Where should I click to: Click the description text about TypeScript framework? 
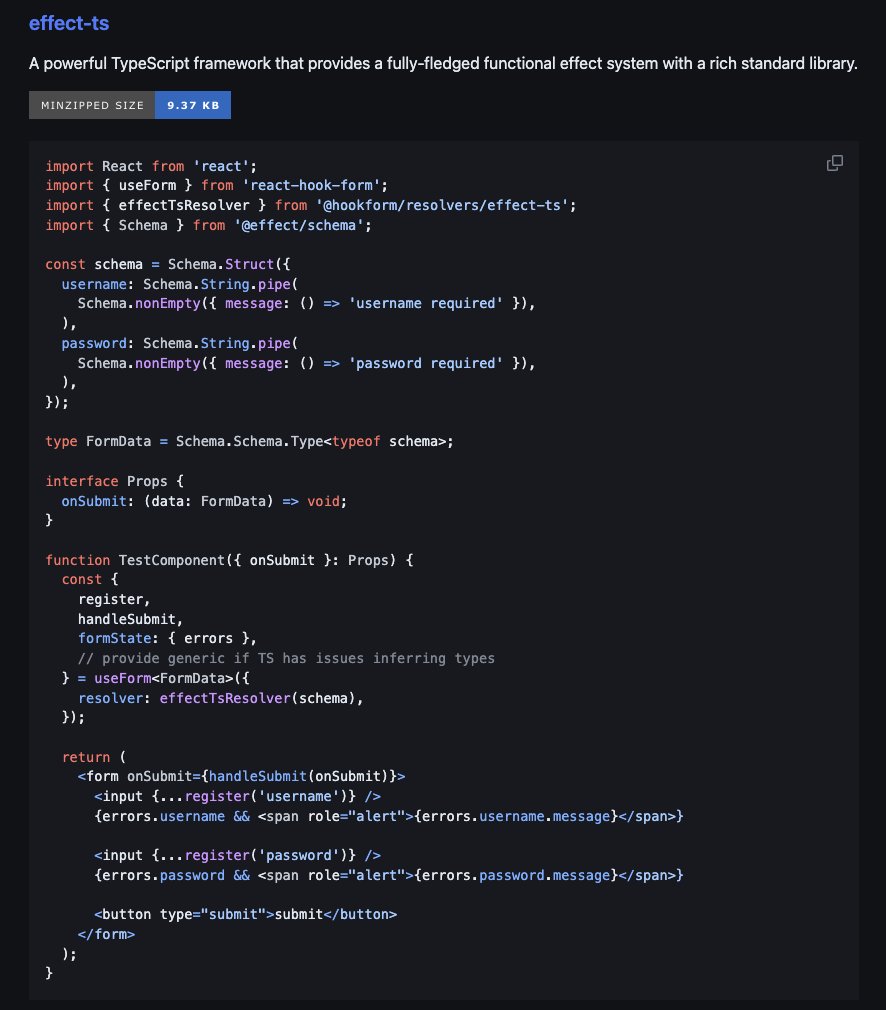(443, 63)
